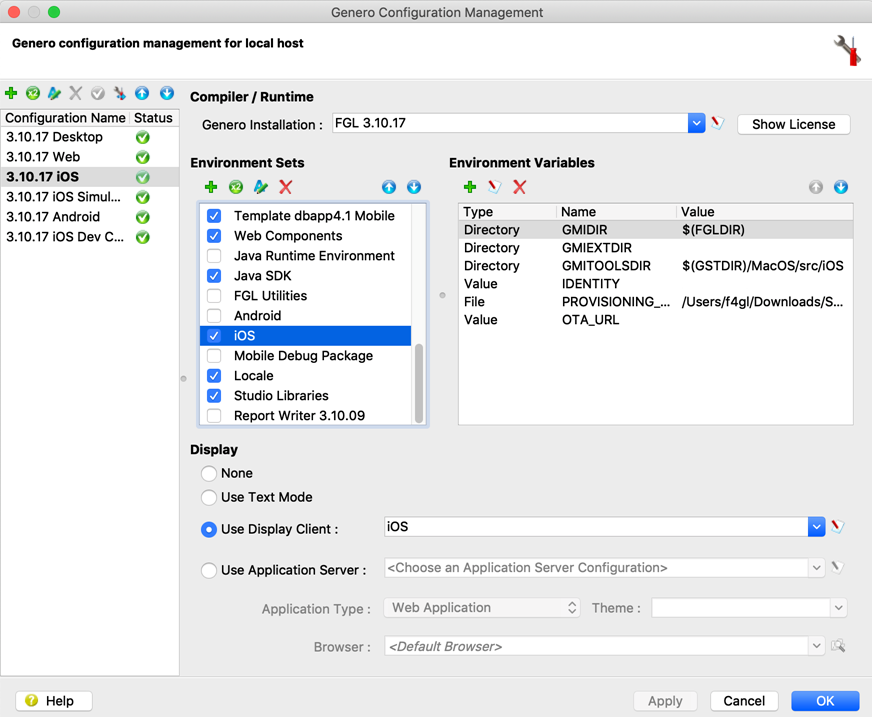Select the IDENTITY variable row
872x717 pixels.
pyautogui.click(x=656, y=284)
